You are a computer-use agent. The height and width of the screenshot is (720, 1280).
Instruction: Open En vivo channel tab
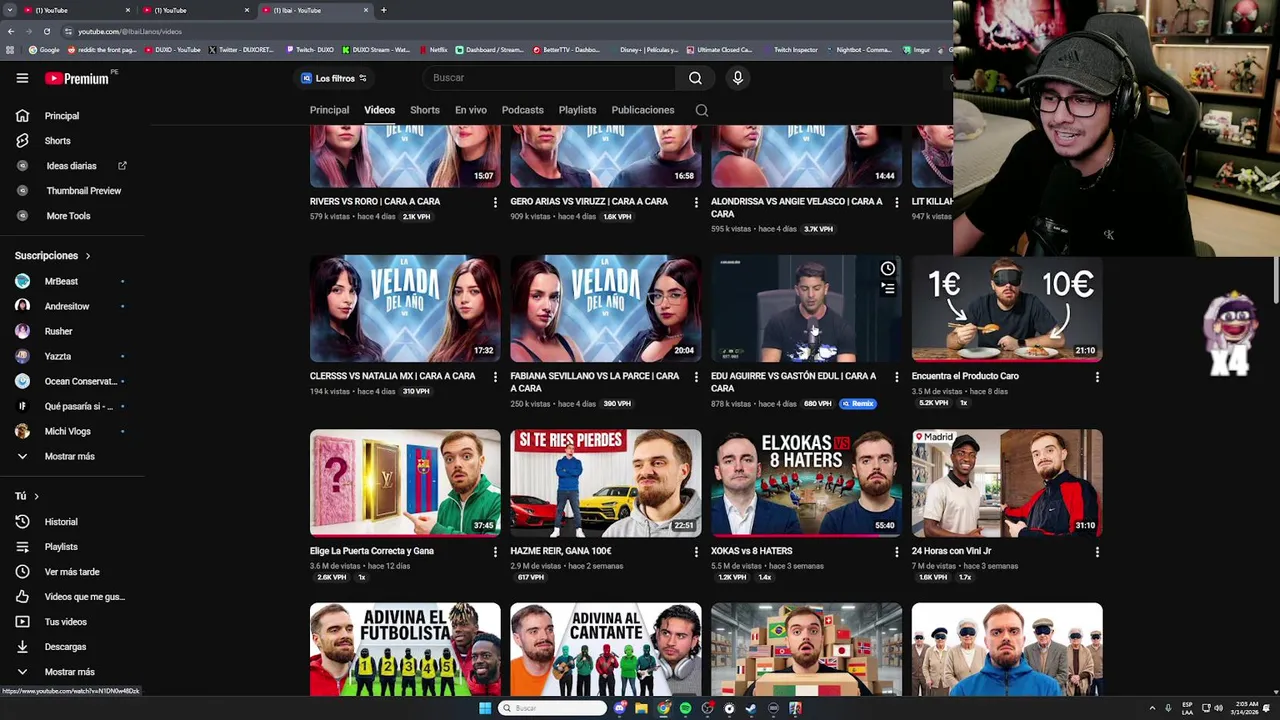pyautogui.click(x=471, y=110)
